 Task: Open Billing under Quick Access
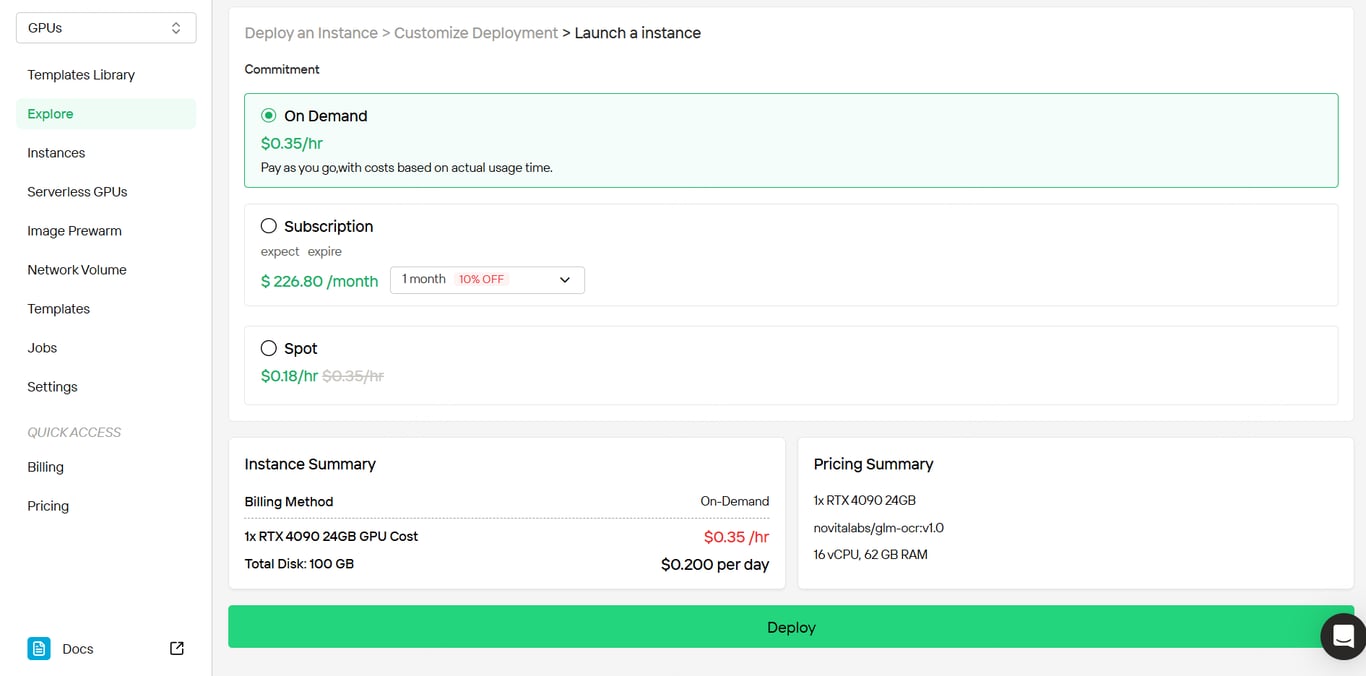point(45,467)
